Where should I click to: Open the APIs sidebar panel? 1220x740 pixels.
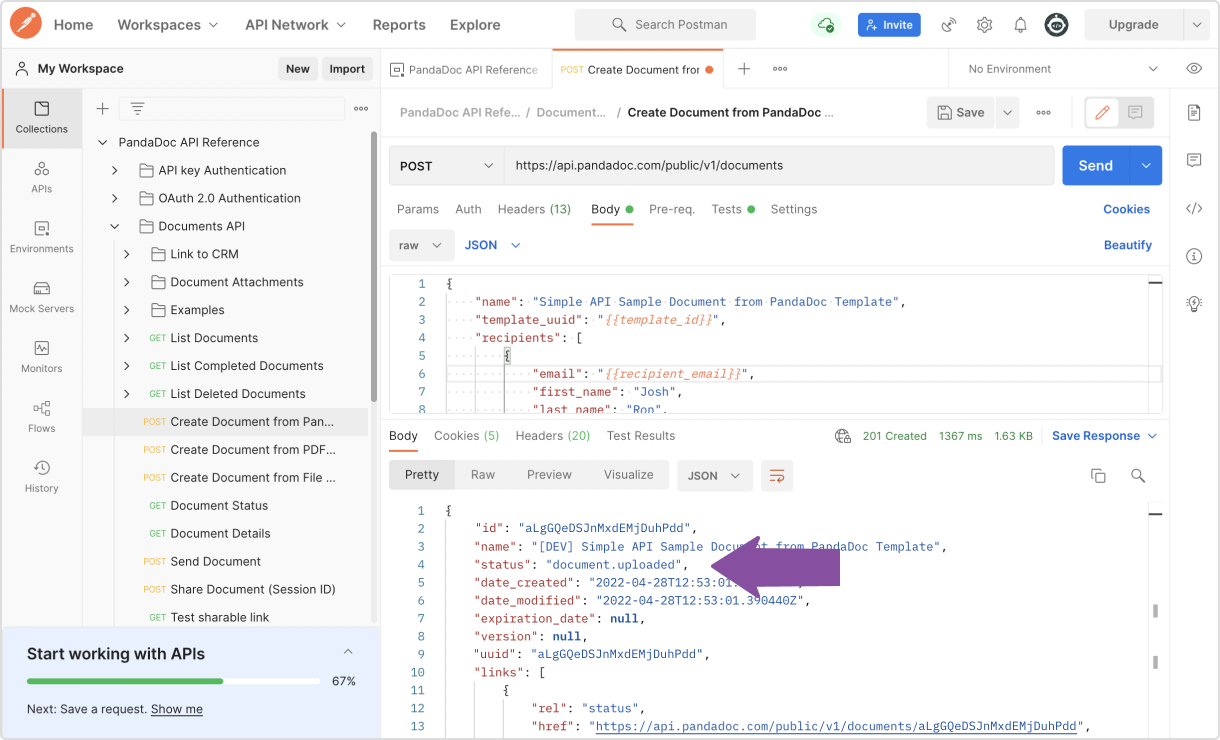41,177
